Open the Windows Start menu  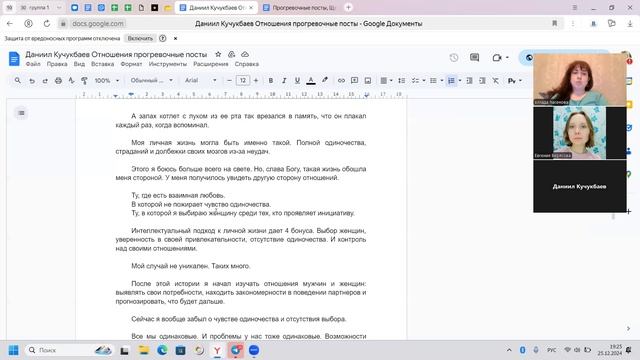tap(13, 350)
